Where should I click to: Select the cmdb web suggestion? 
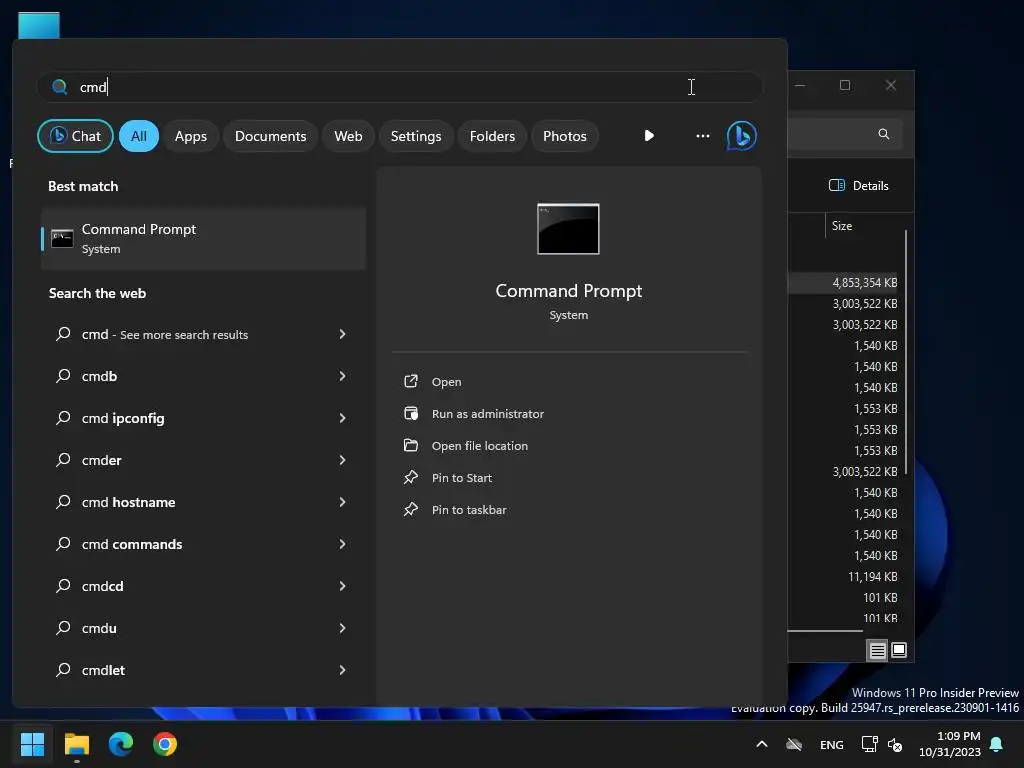point(203,376)
